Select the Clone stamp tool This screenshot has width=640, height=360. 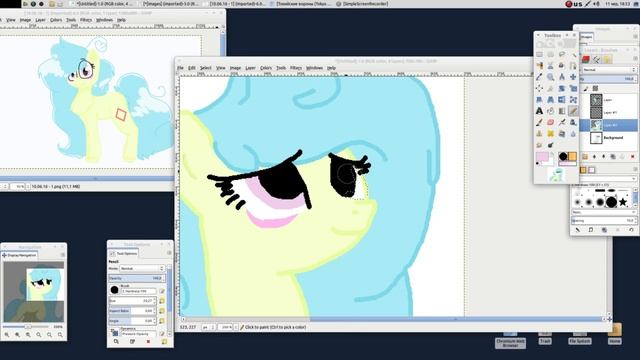(x=539, y=133)
